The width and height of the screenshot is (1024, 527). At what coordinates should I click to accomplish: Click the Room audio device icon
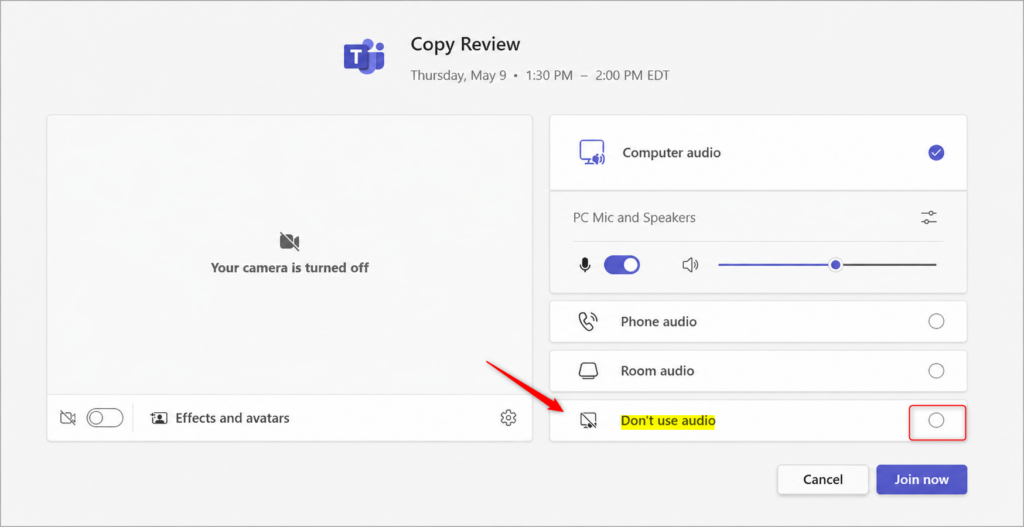point(588,371)
